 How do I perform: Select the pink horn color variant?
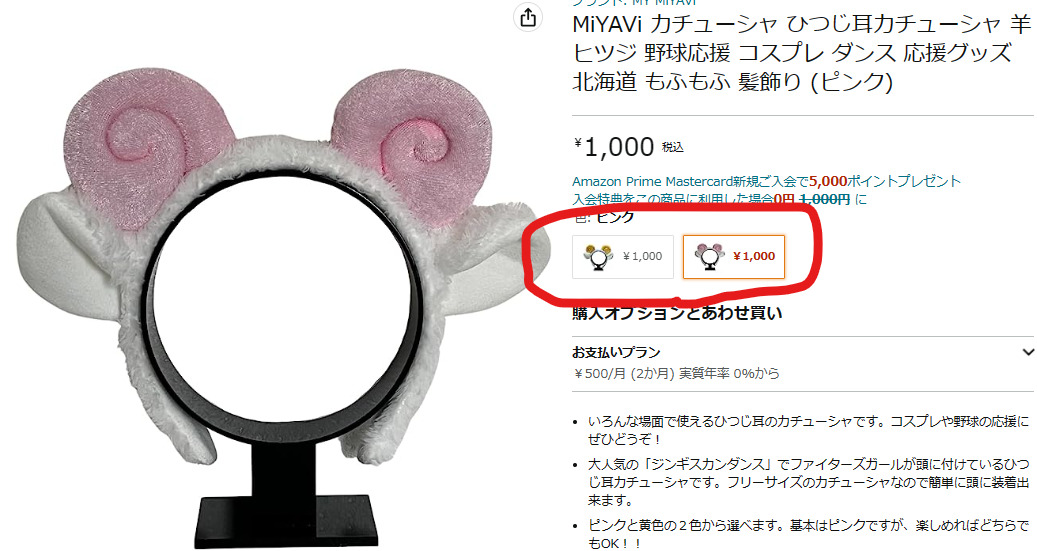[x=733, y=257]
